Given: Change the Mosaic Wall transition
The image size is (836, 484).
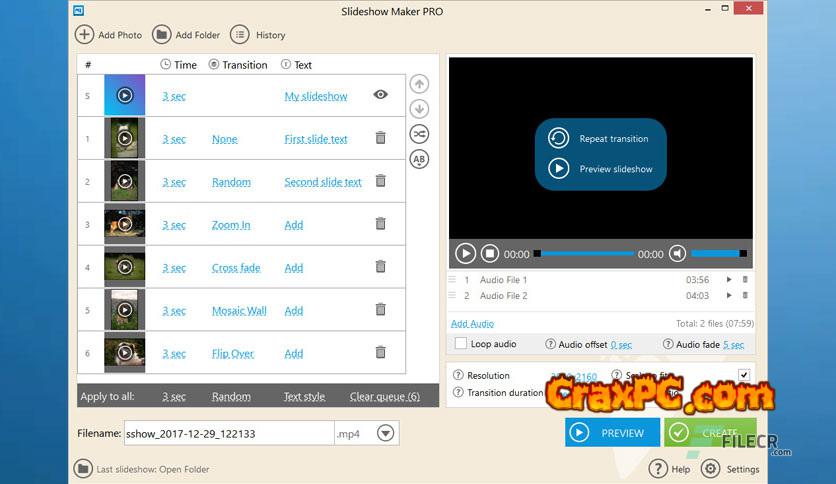Looking at the screenshot, I should pyautogui.click(x=239, y=311).
